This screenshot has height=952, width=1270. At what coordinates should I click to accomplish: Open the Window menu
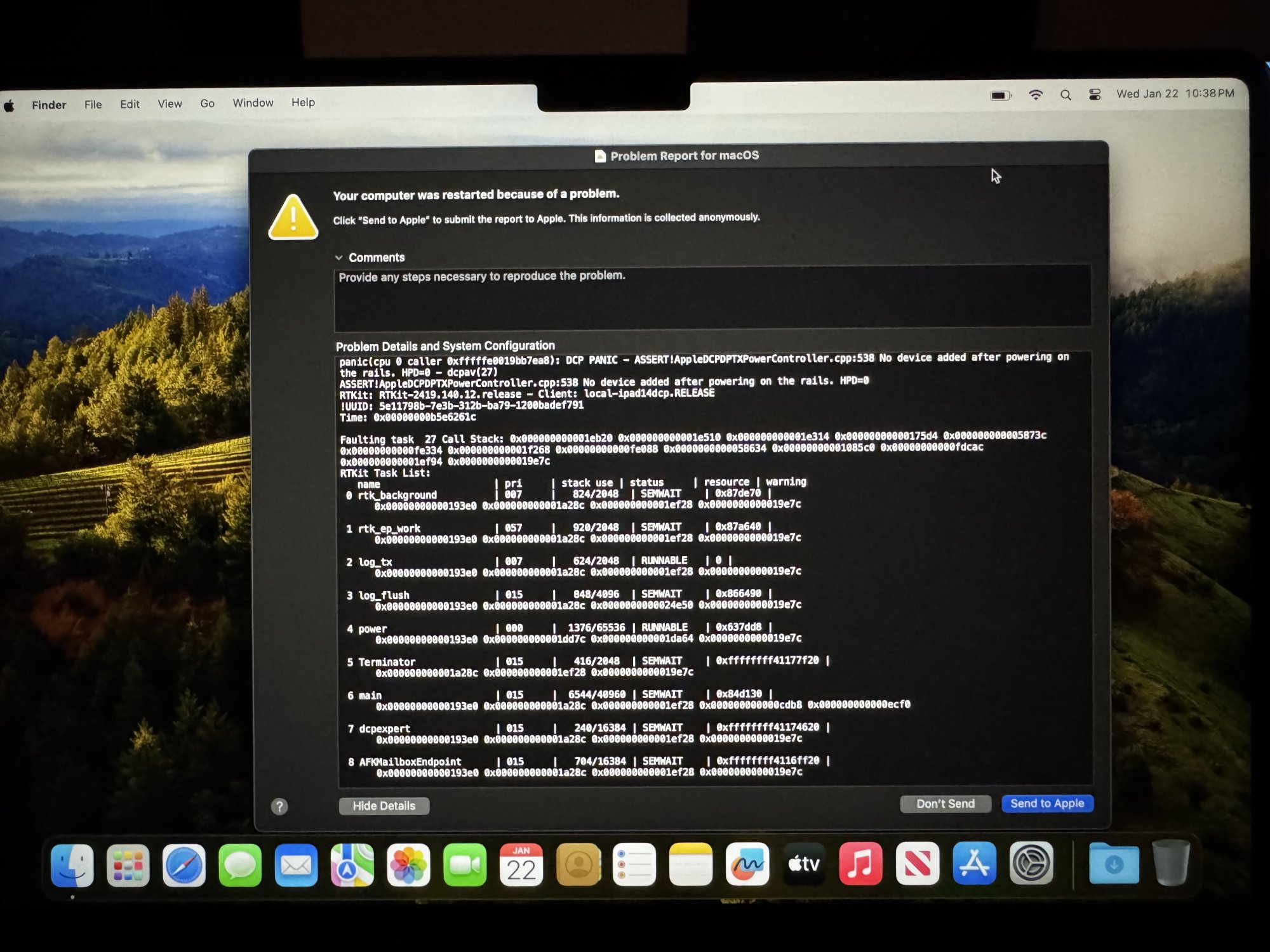coord(253,103)
